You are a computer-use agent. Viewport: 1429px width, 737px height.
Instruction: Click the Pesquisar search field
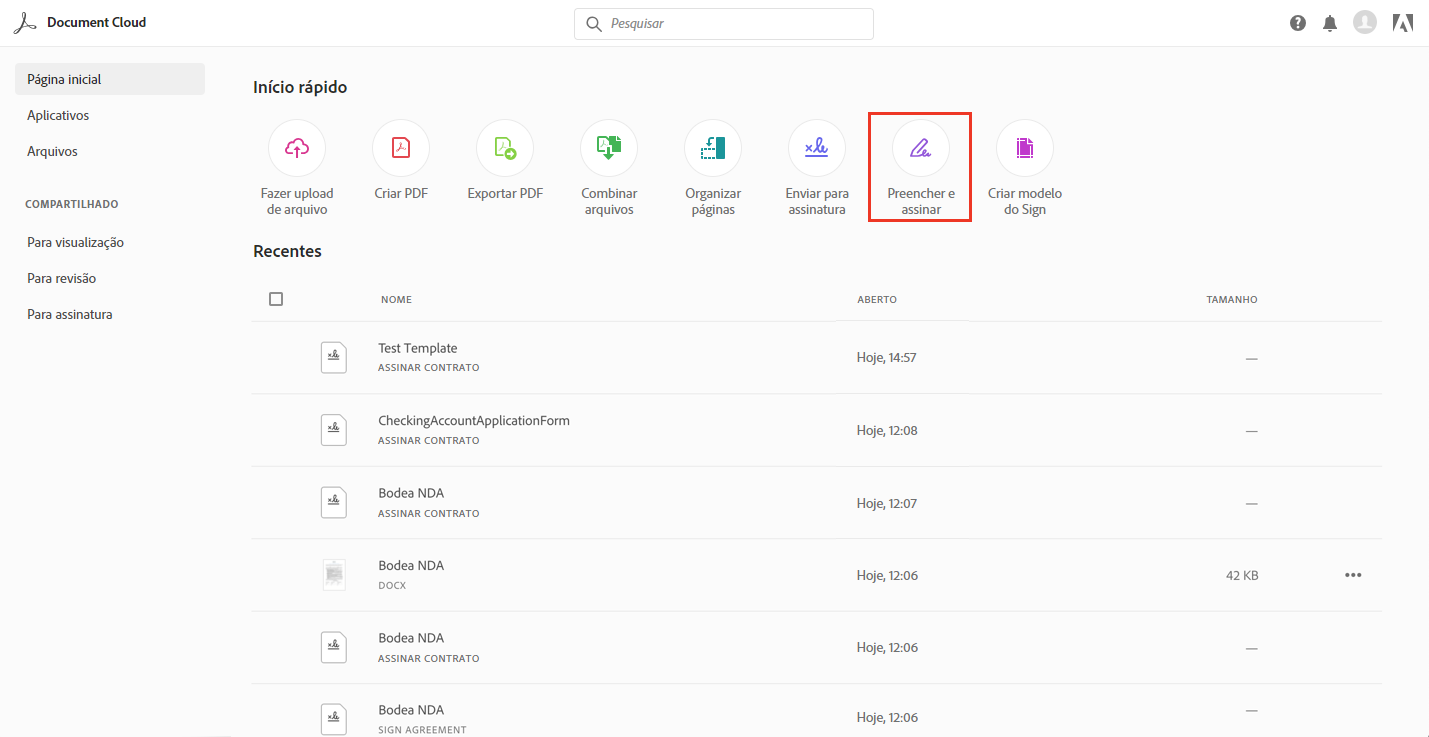point(735,23)
